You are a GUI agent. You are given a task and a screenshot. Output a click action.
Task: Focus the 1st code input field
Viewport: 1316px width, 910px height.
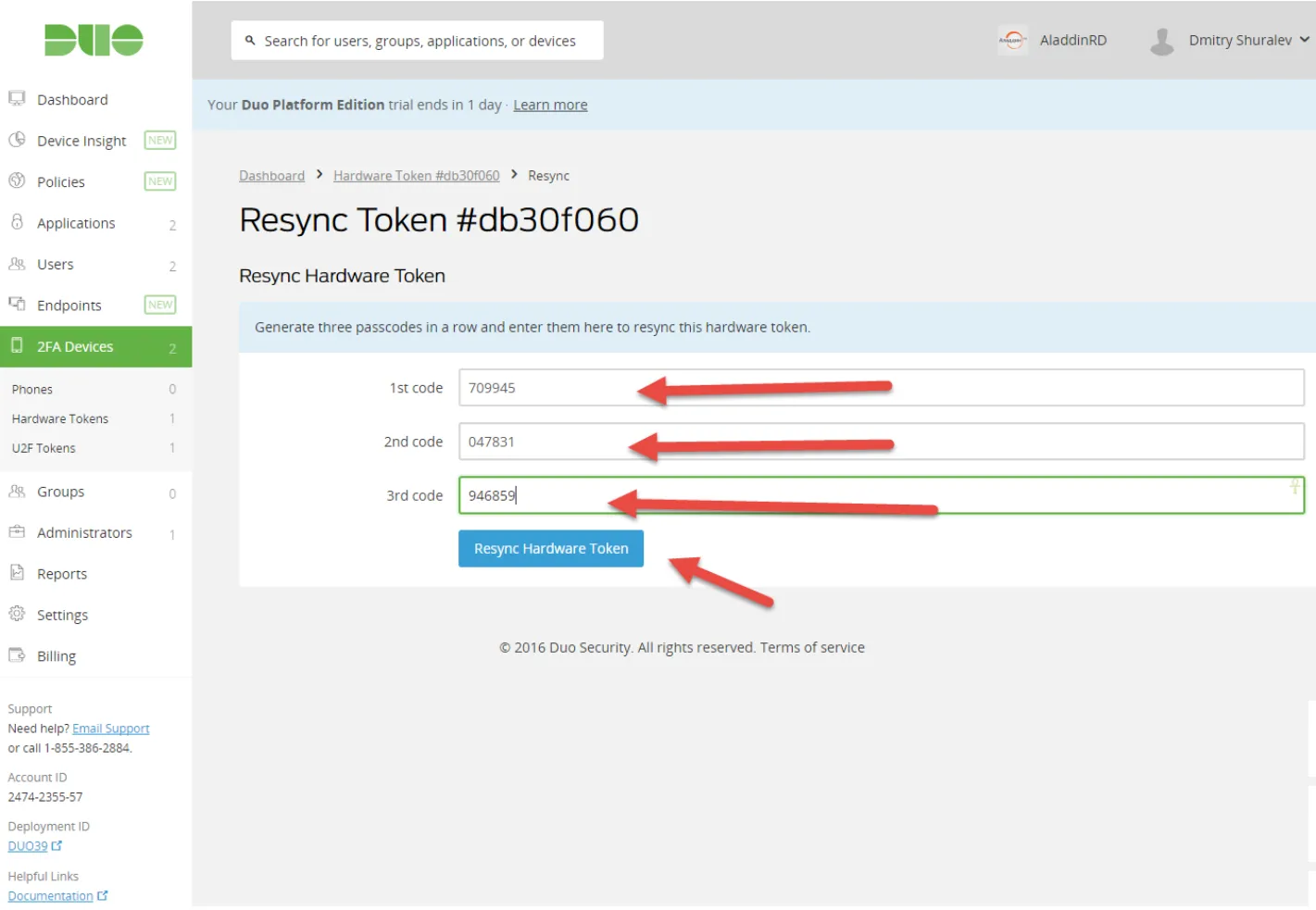click(881, 387)
